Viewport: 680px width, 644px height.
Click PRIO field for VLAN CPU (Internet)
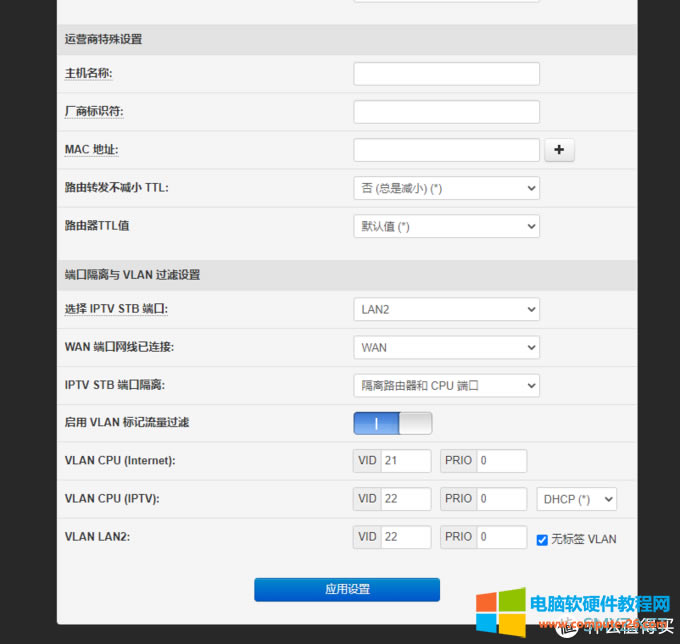(x=502, y=461)
